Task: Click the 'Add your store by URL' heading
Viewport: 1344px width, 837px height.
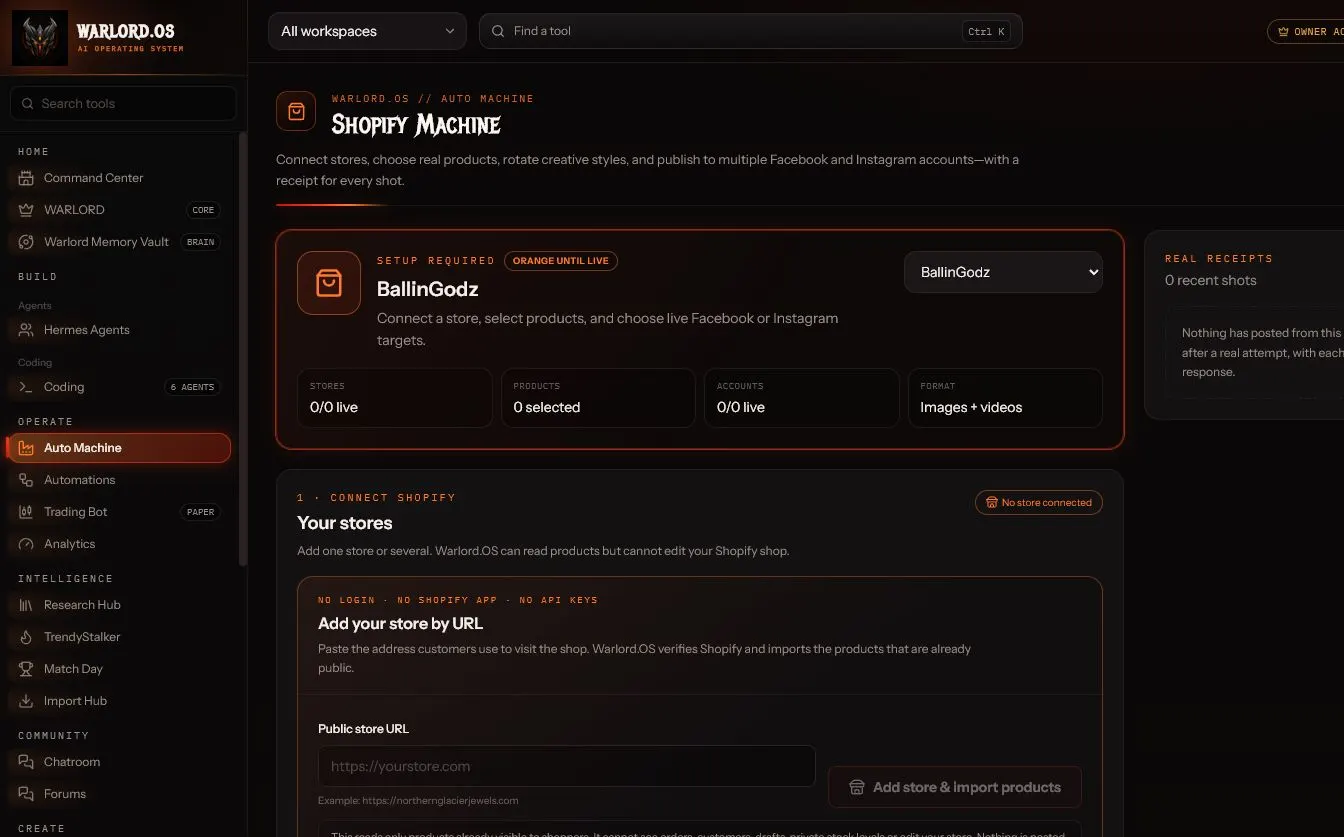Action: pos(400,623)
